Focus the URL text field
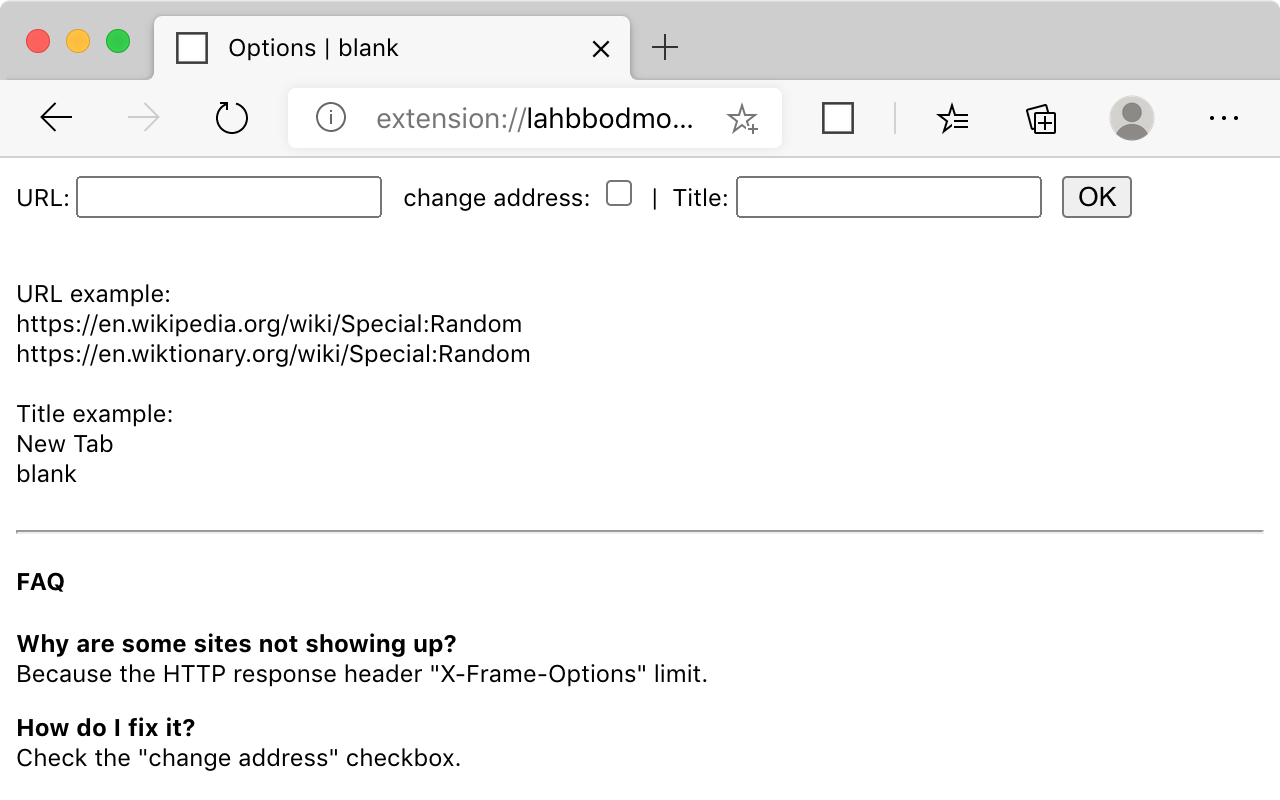This screenshot has height=800, width=1280. tap(229, 197)
